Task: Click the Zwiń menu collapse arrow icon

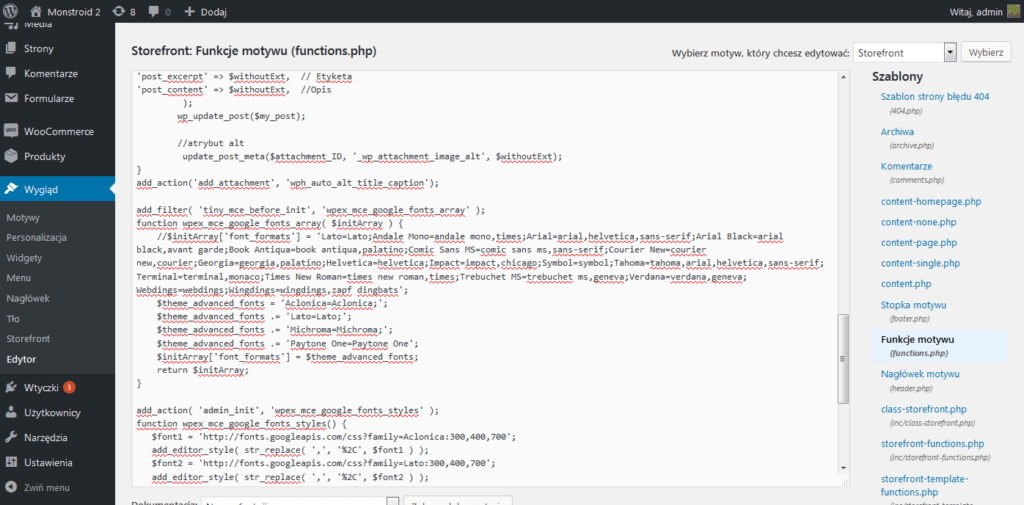Action: [10, 487]
